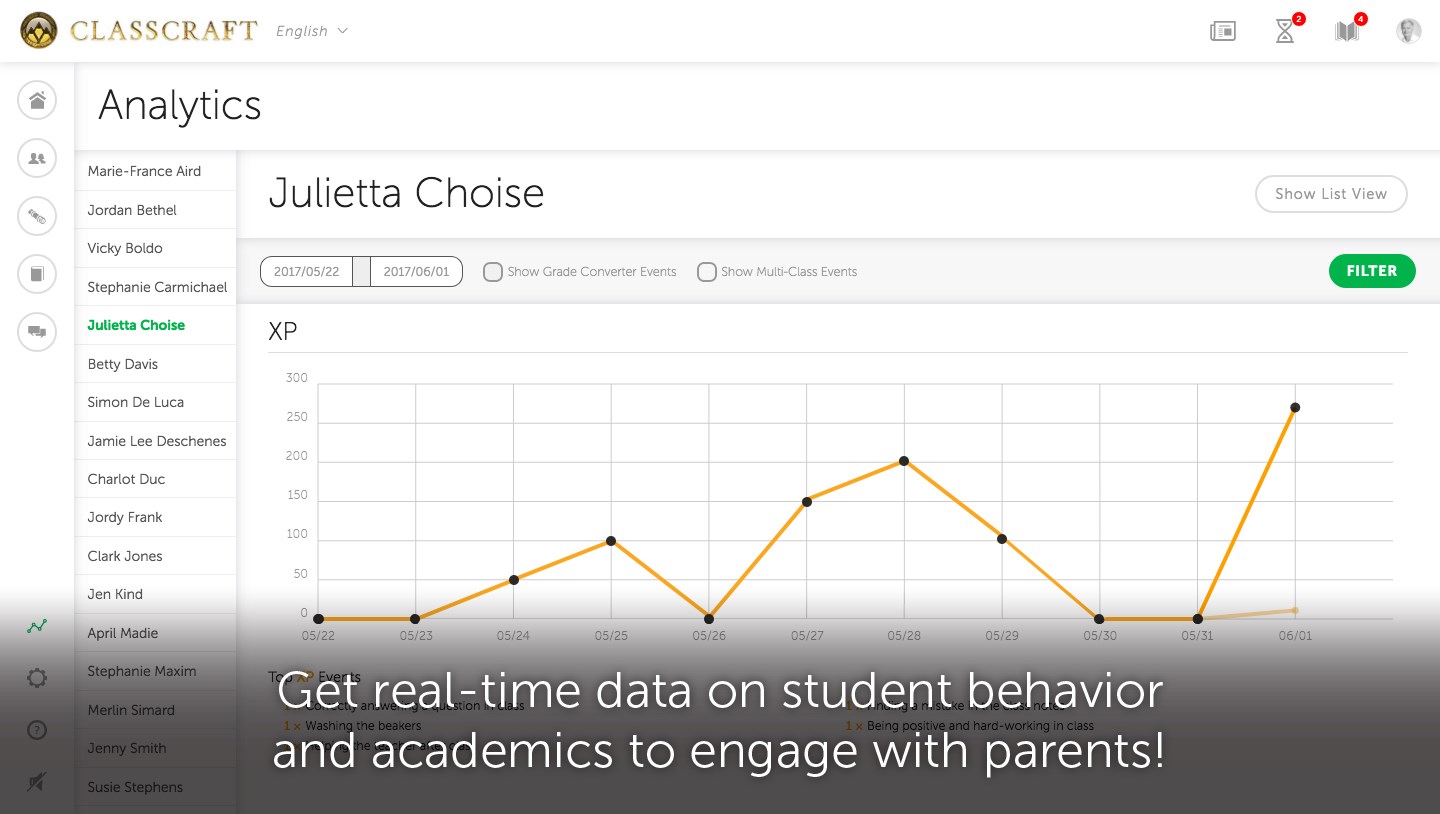1440x814 pixels.
Task: Toggle Show Multi-Class Events checkbox
Action: tap(707, 272)
